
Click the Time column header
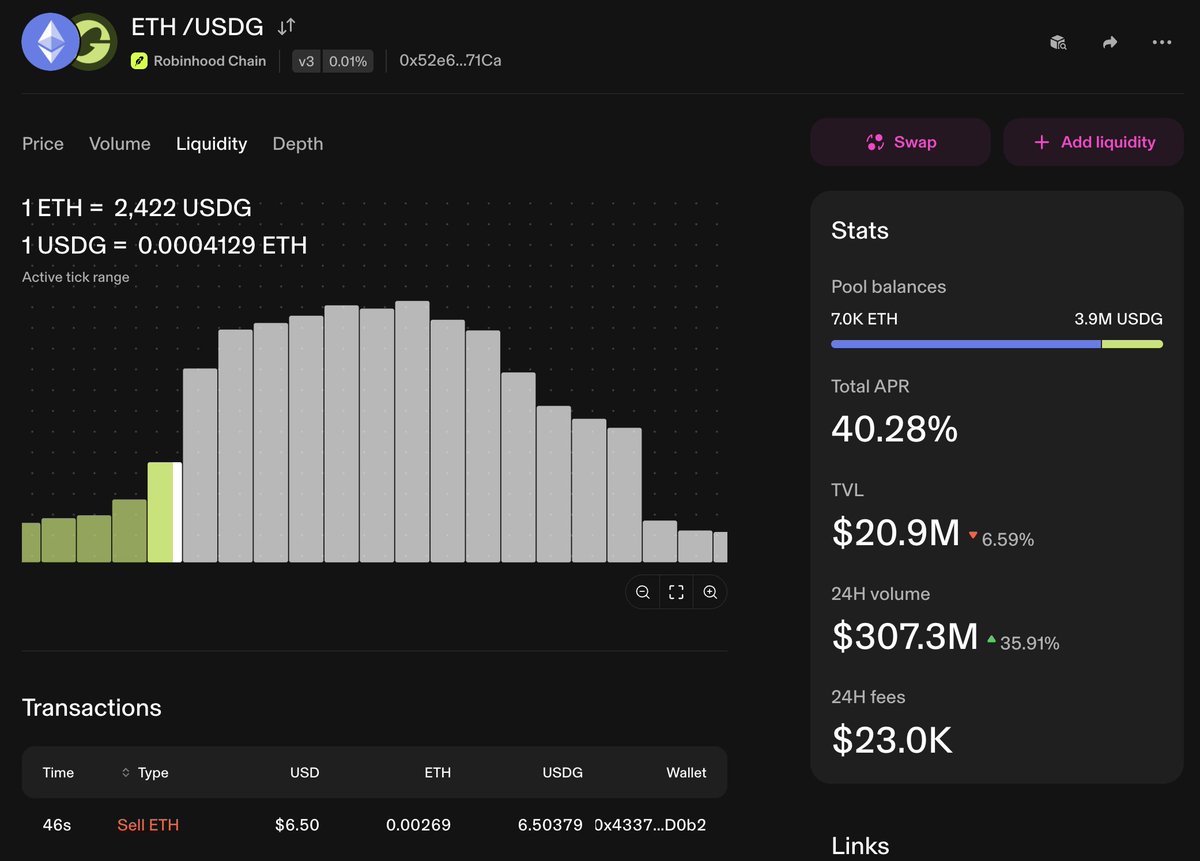point(58,773)
